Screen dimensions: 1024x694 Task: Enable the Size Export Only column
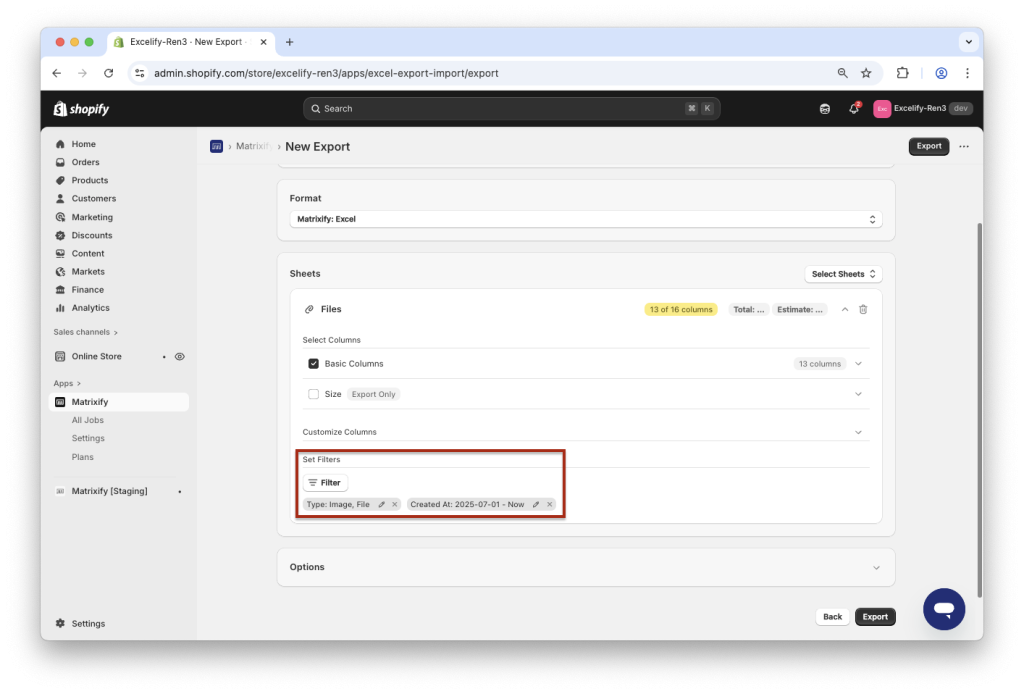pyautogui.click(x=313, y=394)
